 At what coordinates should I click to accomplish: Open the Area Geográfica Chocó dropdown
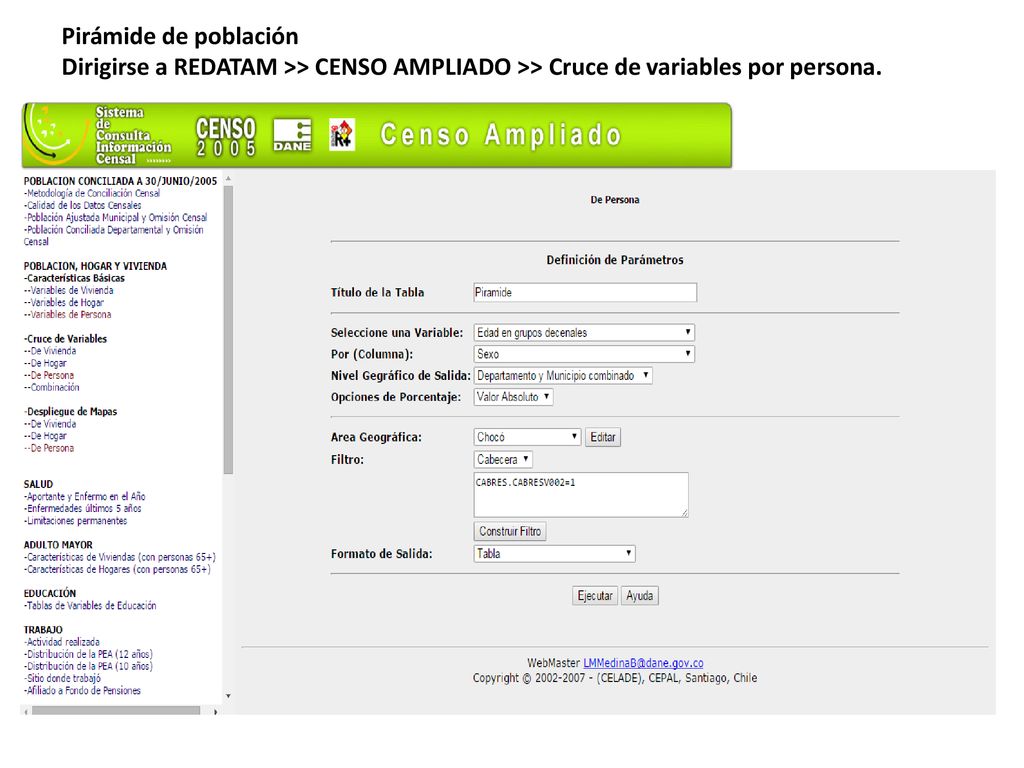[x=527, y=437]
